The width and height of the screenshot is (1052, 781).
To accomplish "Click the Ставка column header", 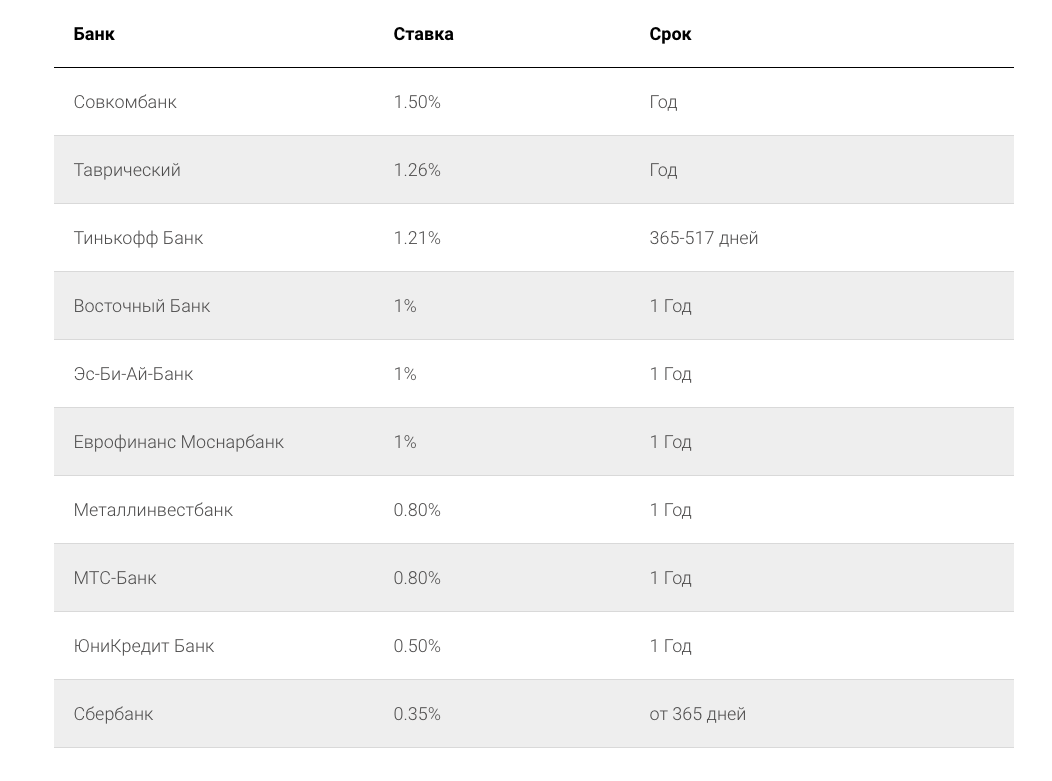I will coord(423,34).
